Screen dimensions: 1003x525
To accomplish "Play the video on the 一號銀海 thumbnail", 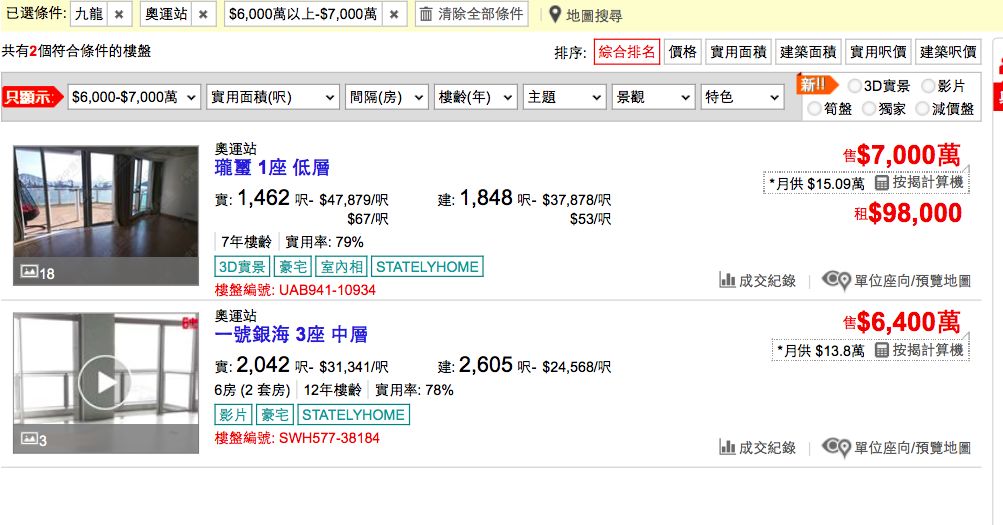I will 105,382.
